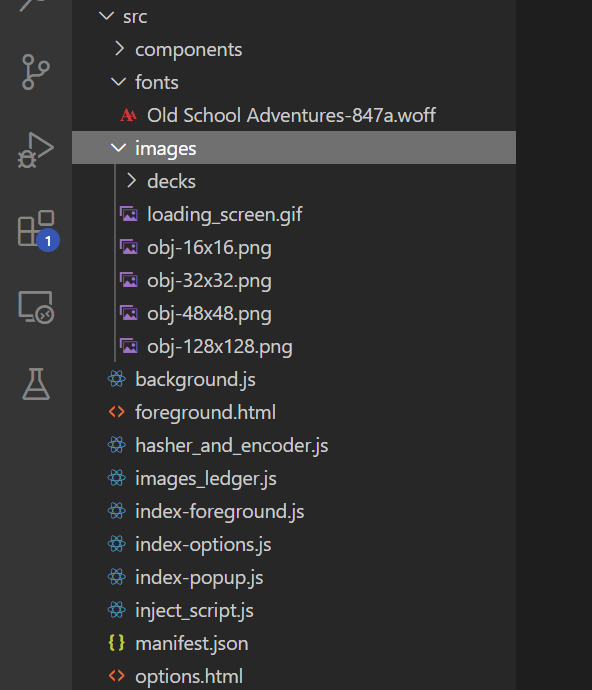Open obj-128x128.png file
The image size is (592, 690).
pyautogui.click(x=220, y=347)
